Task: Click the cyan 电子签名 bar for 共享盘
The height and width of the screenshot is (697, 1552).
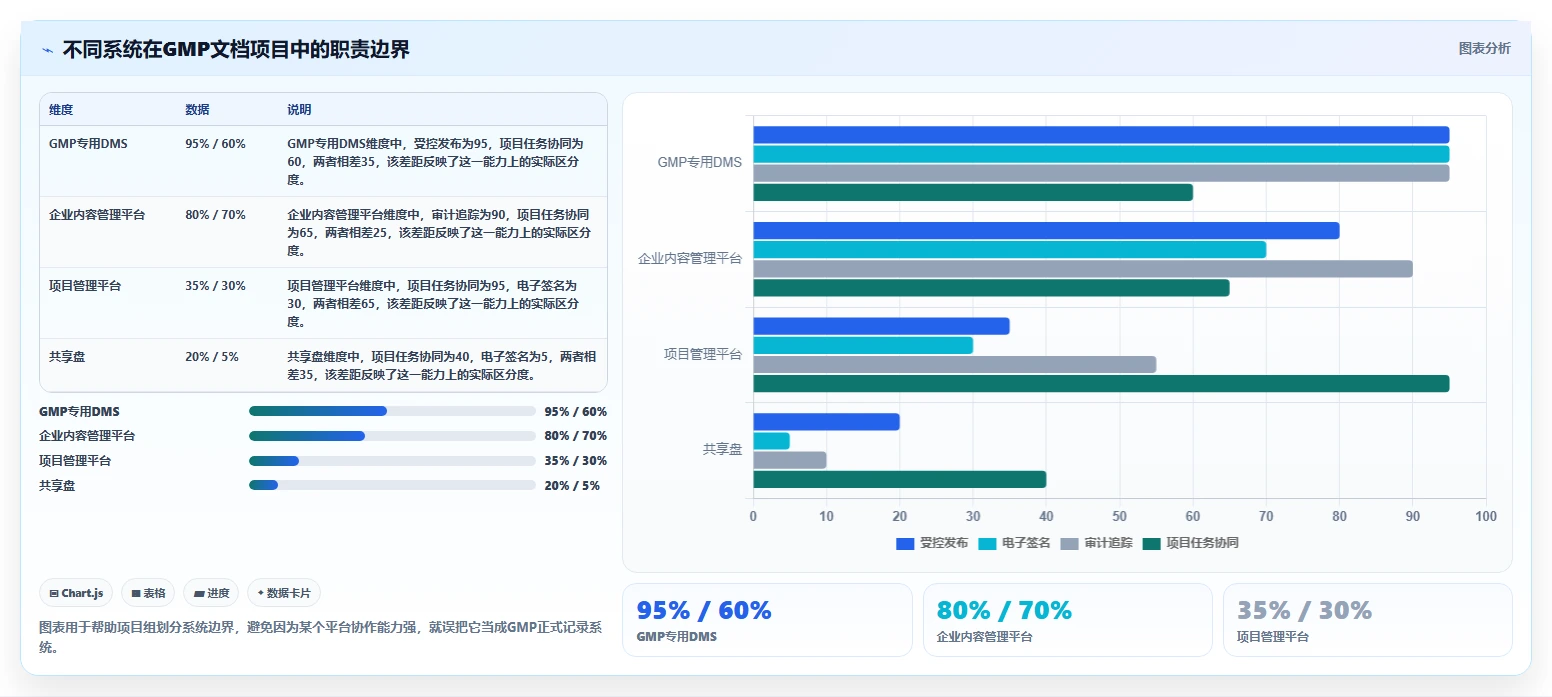Action: 771,441
